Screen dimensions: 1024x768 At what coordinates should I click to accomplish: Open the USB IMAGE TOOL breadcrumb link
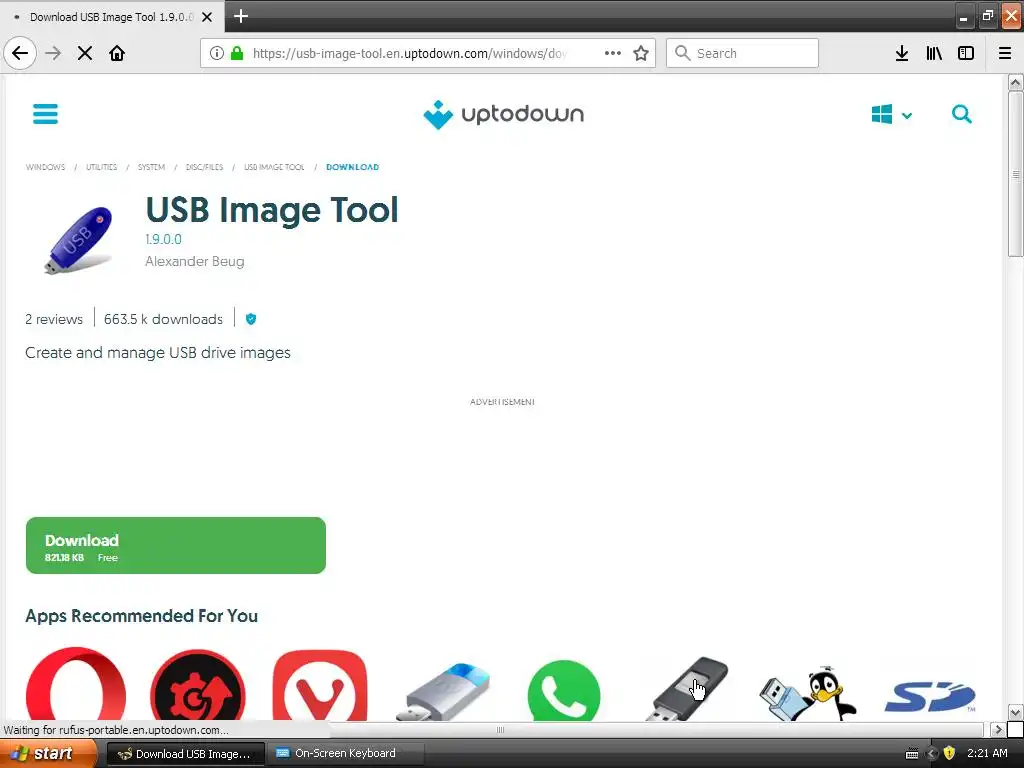[x=274, y=167]
